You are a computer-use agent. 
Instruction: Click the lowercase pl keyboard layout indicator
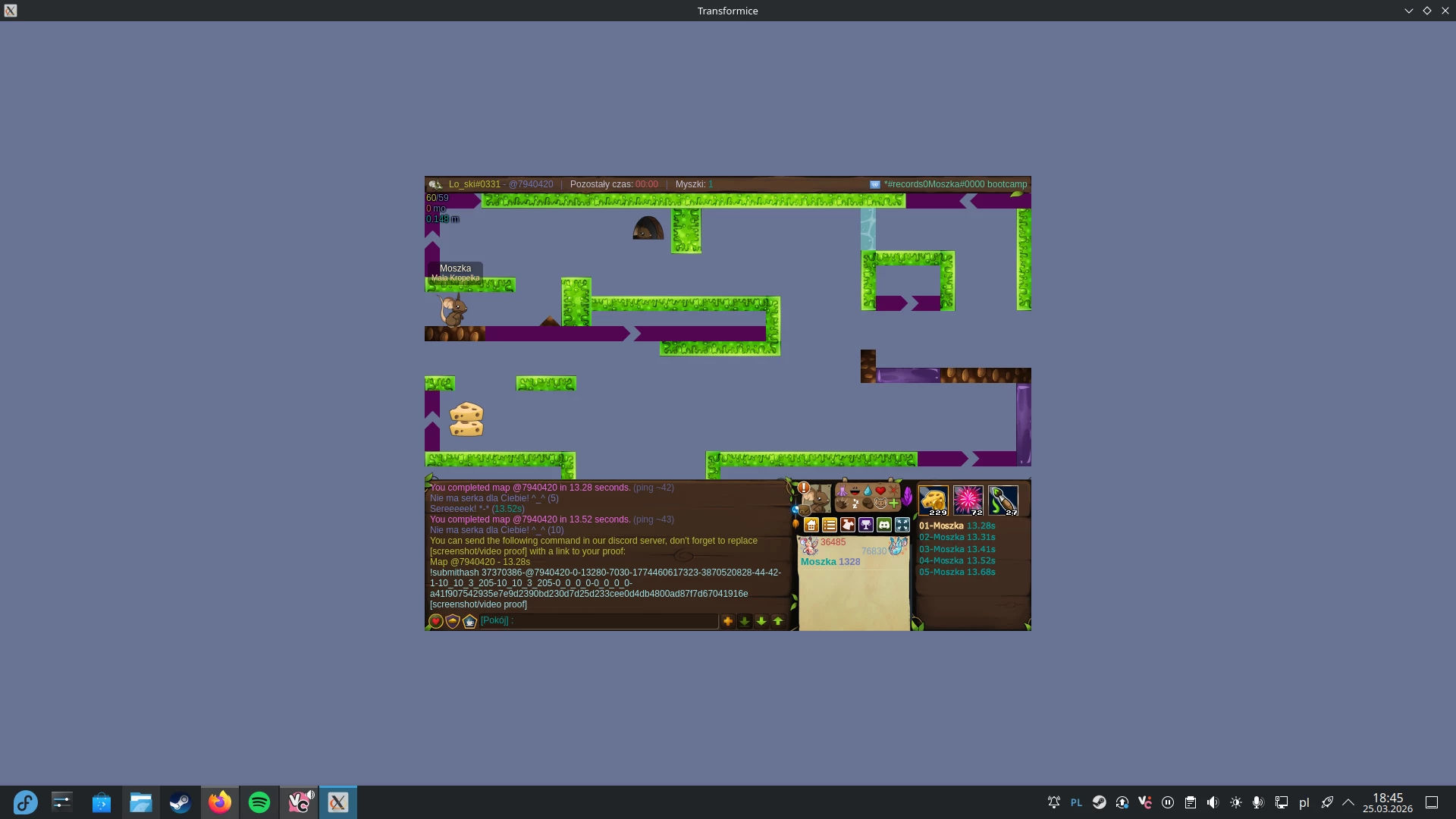pyautogui.click(x=1304, y=802)
